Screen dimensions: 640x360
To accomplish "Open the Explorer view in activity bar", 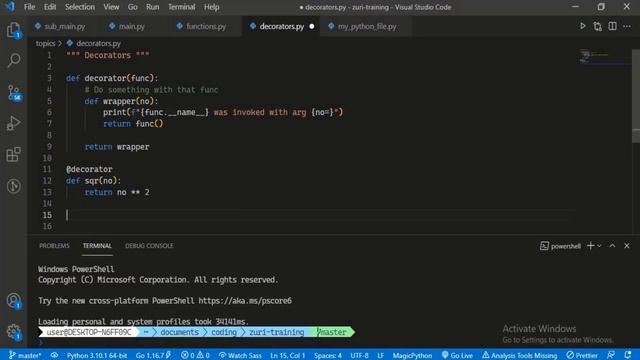I will pos(13,31).
